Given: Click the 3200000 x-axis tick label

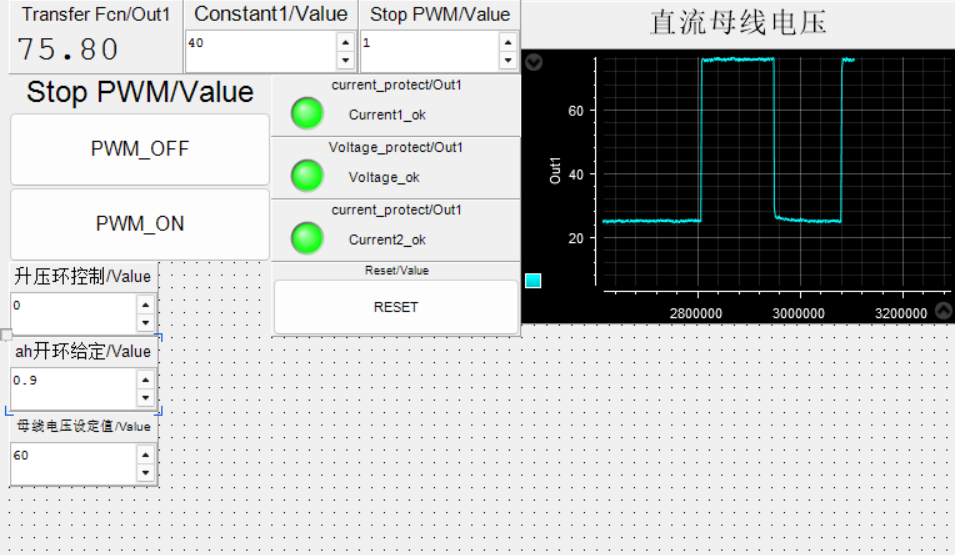Looking at the screenshot, I should pyautogui.click(x=901, y=314).
